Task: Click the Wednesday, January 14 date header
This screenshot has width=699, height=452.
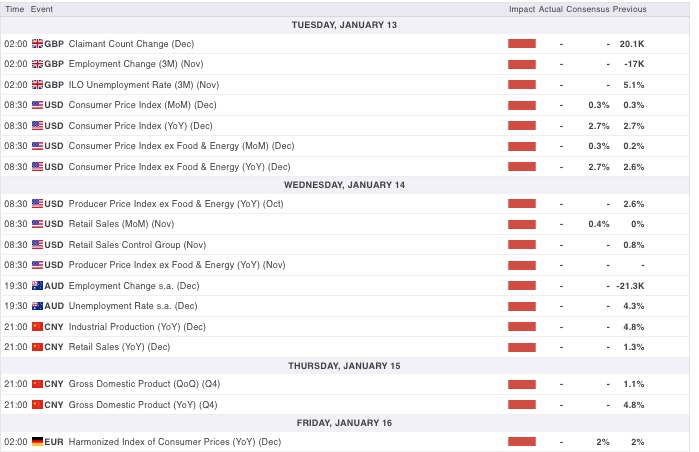Action: click(345, 185)
